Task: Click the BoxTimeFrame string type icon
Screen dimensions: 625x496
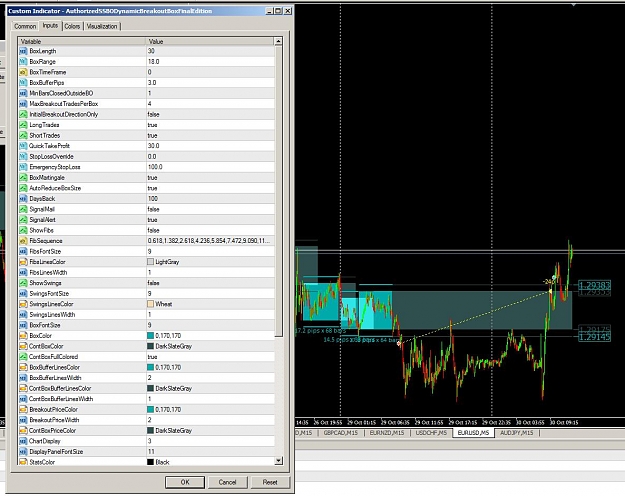Action: tap(23, 72)
